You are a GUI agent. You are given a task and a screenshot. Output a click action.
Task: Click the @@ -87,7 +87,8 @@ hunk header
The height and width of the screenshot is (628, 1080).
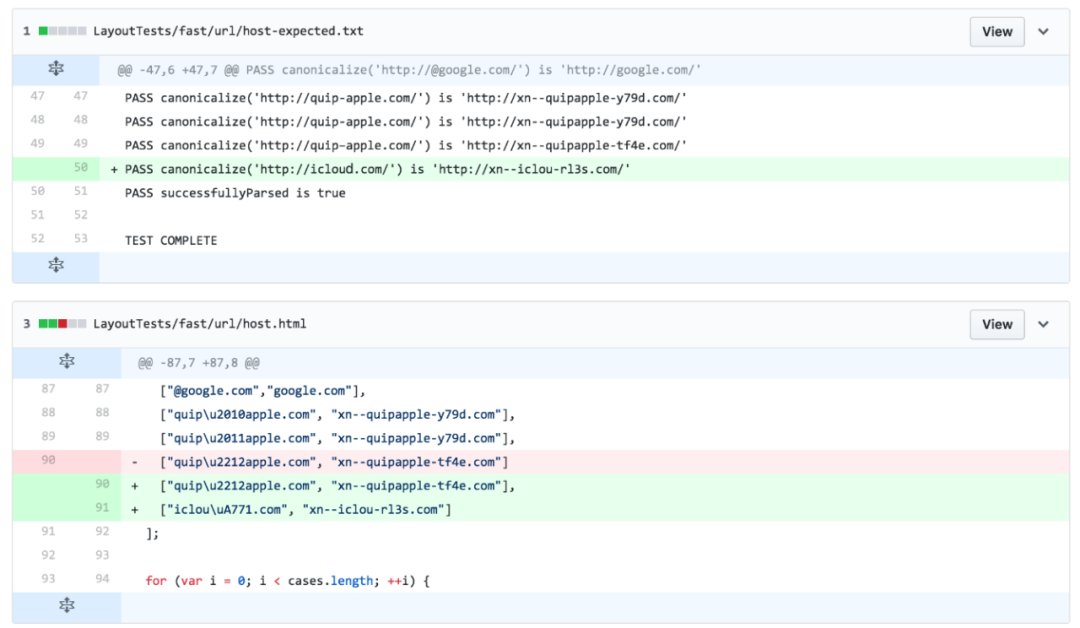pyautogui.click(x=198, y=362)
